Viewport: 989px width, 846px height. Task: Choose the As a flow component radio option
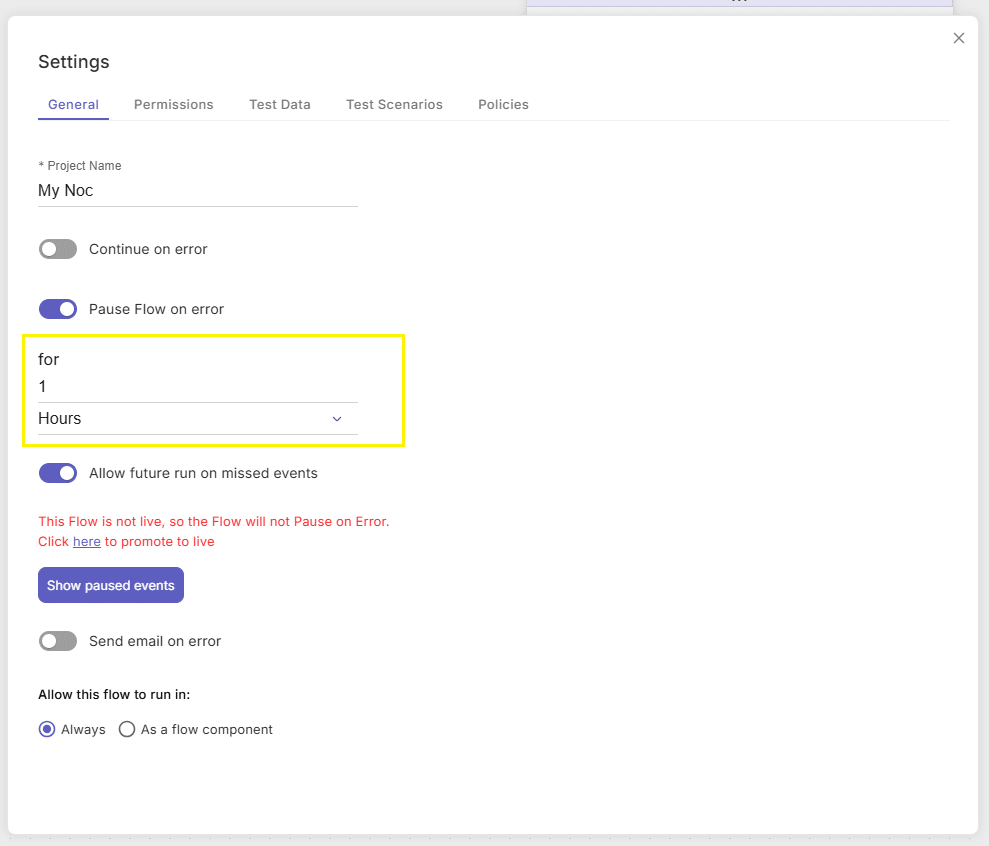(127, 729)
